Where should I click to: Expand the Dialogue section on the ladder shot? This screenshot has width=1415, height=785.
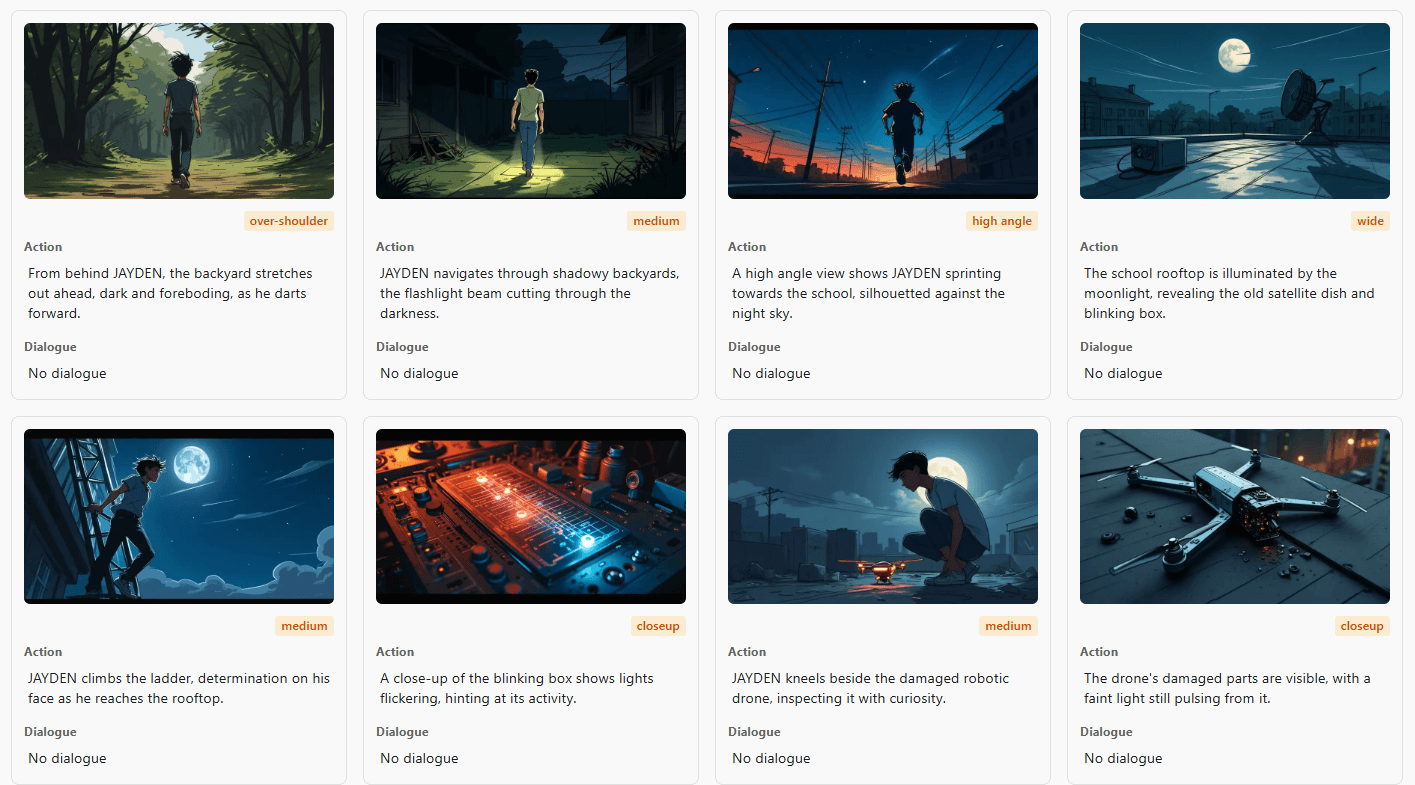(50, 731)
